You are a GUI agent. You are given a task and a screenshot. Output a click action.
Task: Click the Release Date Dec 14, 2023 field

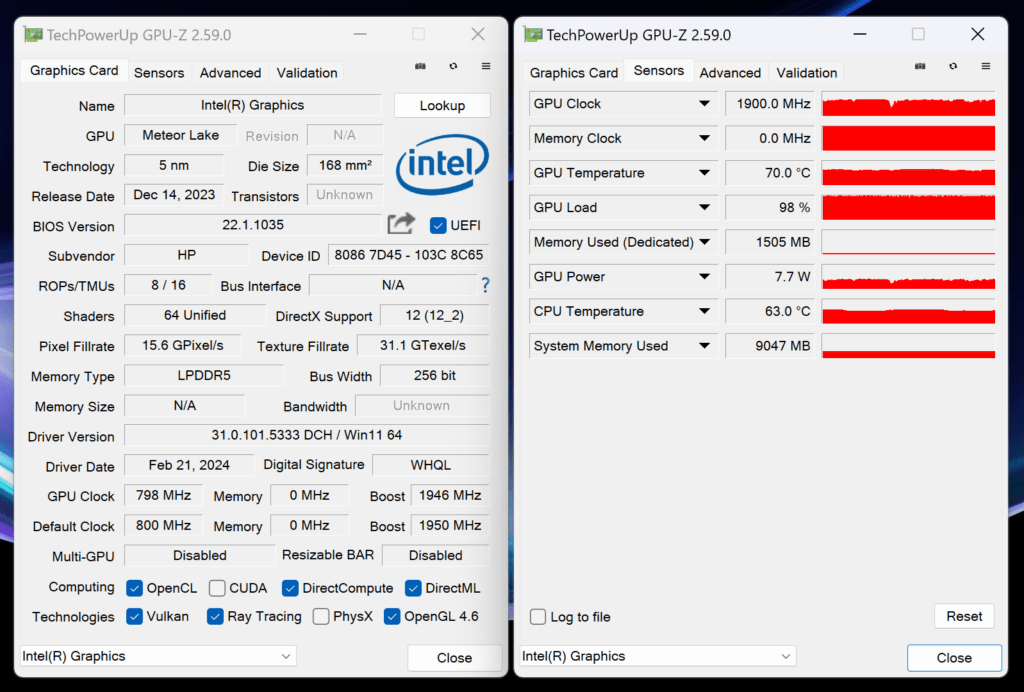174,195
